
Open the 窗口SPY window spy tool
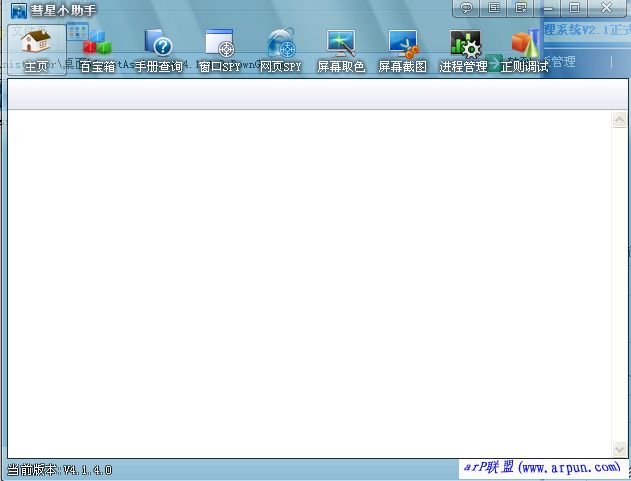[x=219, y=50]
